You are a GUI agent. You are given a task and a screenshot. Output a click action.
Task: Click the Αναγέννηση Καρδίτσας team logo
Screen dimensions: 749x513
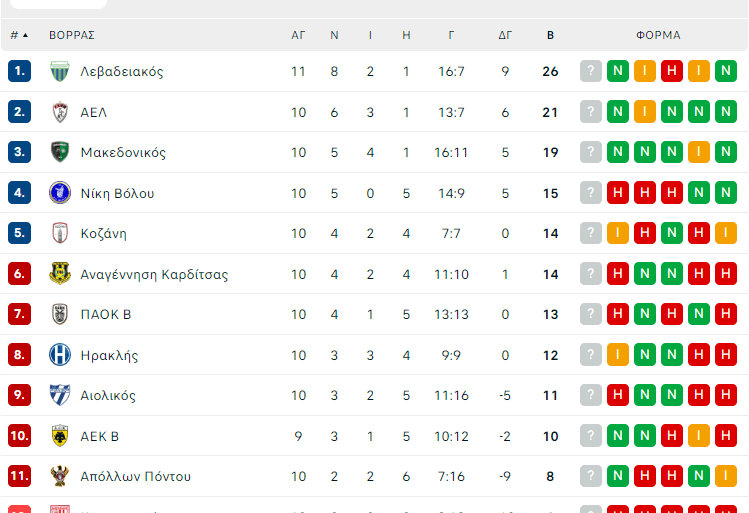coord(60,274)
